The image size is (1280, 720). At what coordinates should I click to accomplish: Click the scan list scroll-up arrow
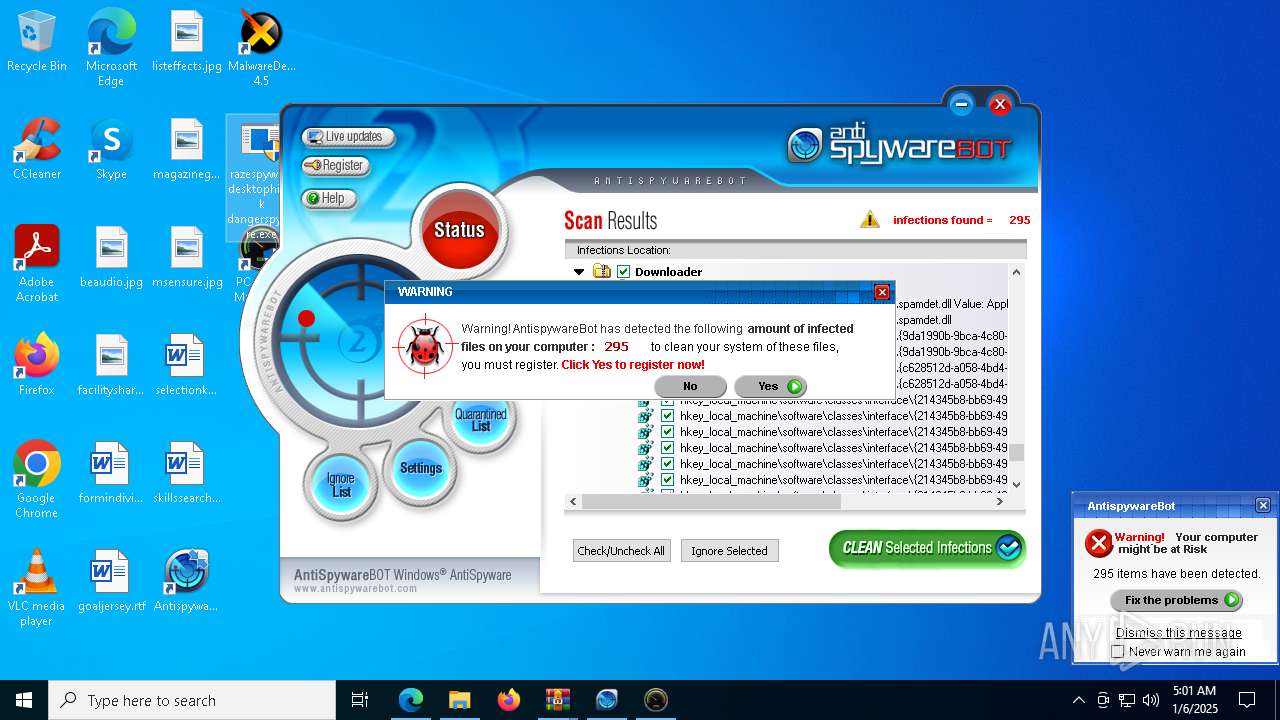(x=1016, y=272)
